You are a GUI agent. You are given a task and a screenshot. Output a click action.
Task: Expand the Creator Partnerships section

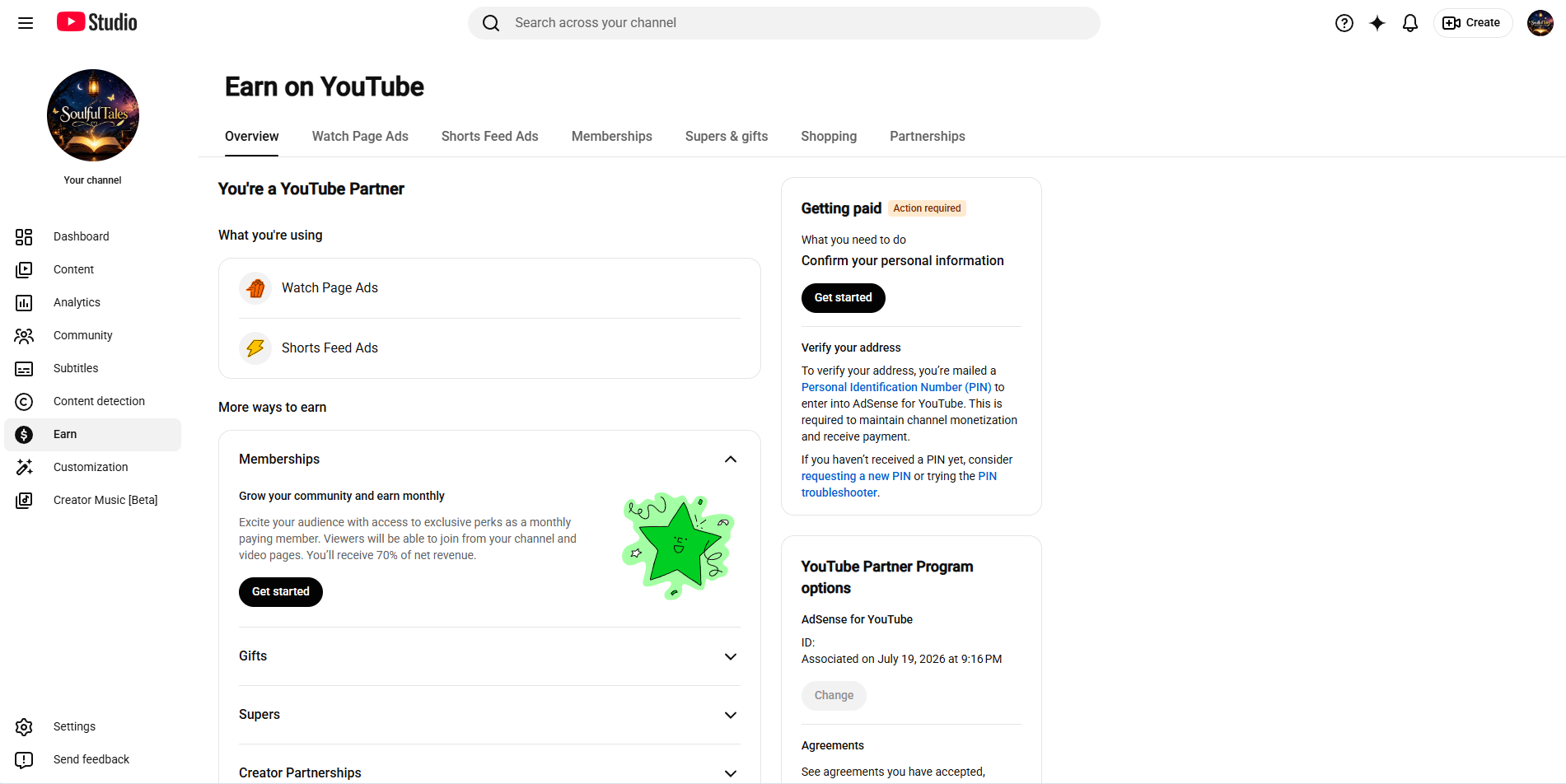pyautogui.click(x=489, y=772)
